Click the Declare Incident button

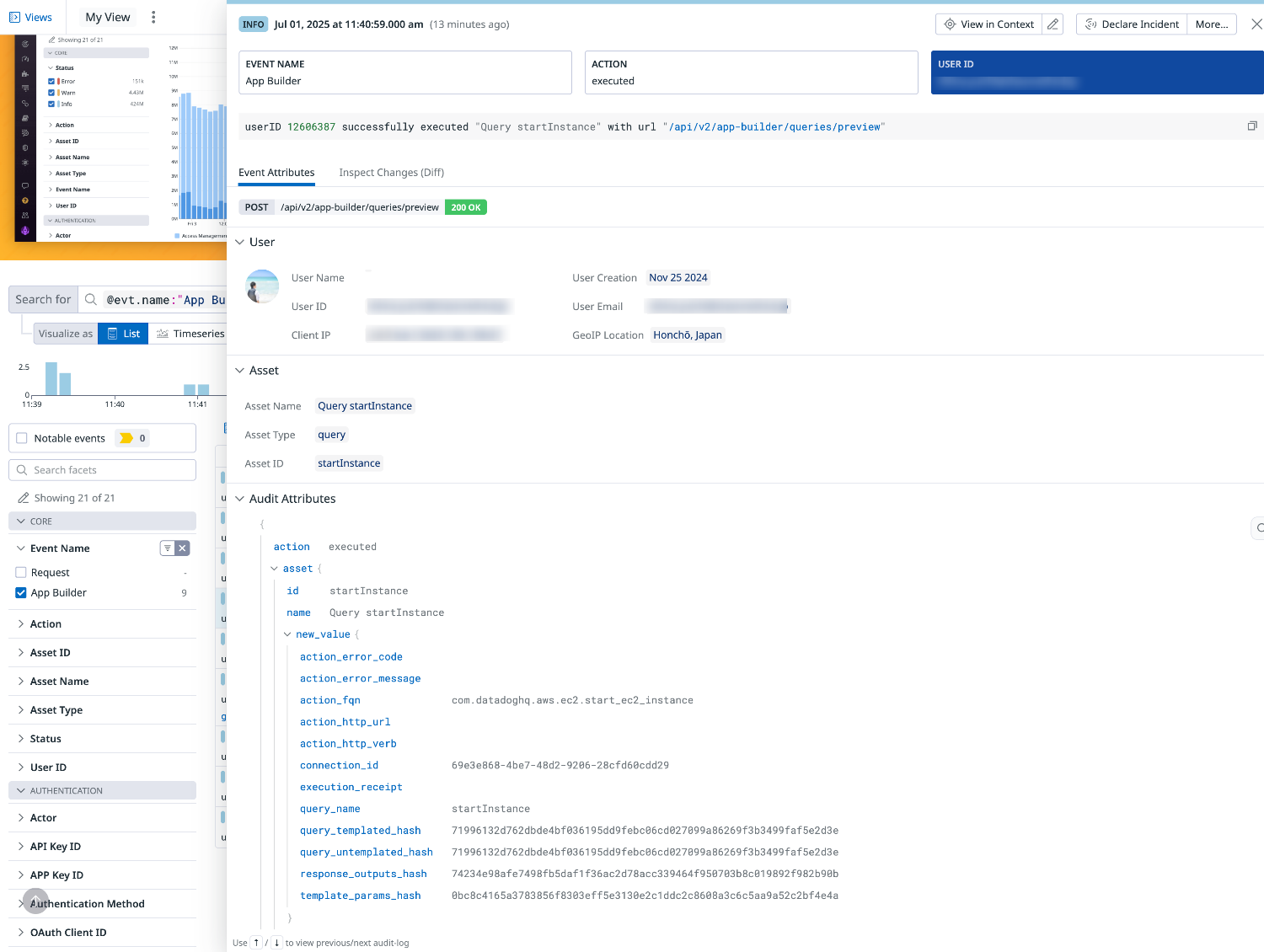(x=1132, y=24)
